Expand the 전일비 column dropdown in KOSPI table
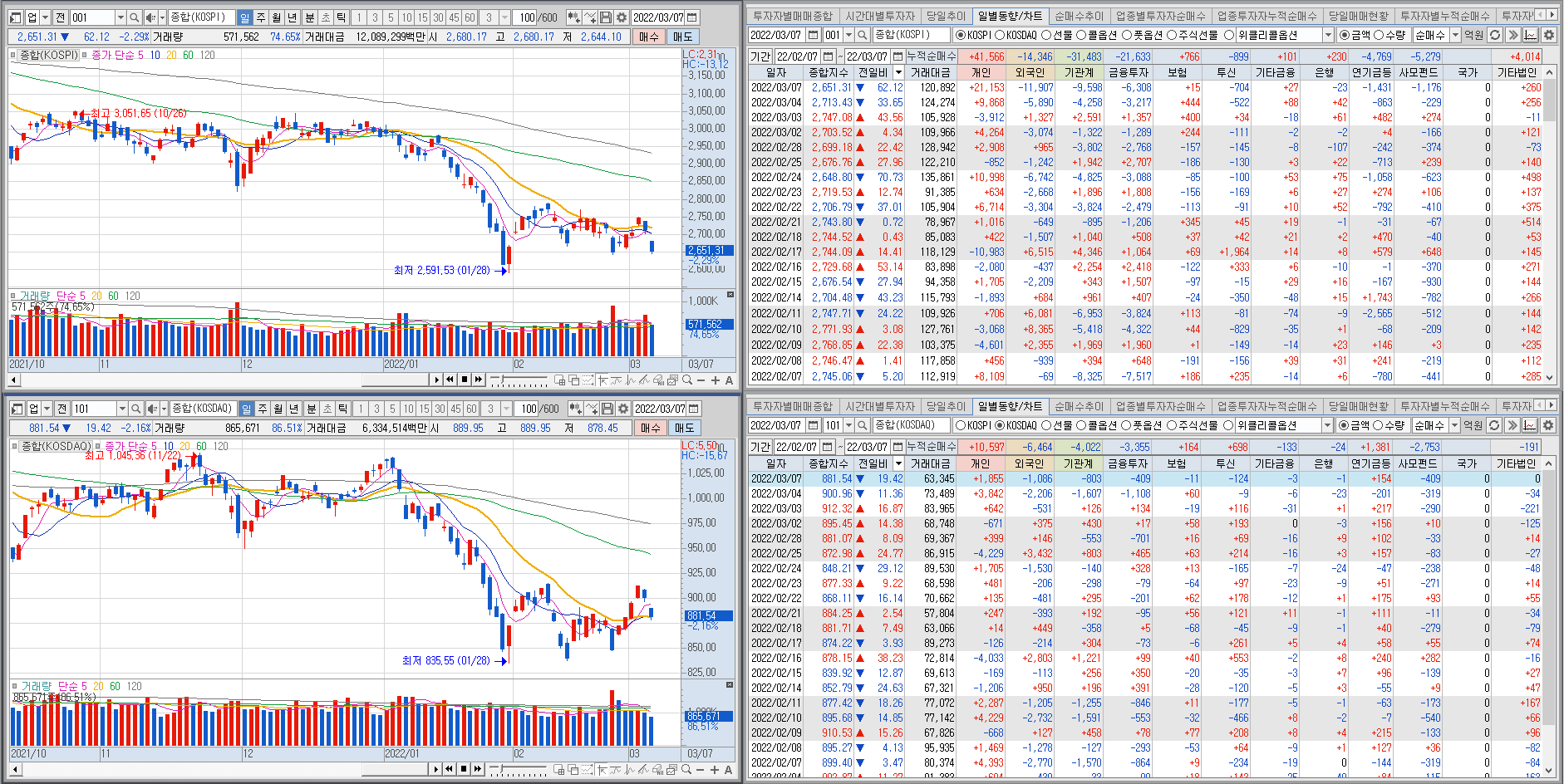The image size is (1564, 784). 898,72
